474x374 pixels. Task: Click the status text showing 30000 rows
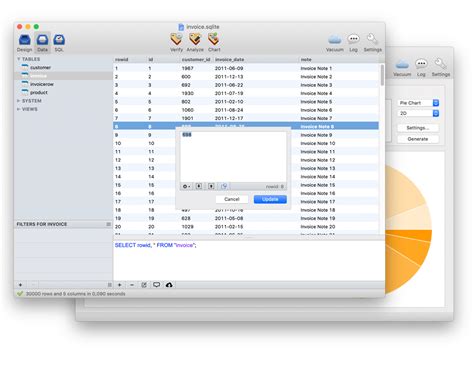click(x=76, y=294)
